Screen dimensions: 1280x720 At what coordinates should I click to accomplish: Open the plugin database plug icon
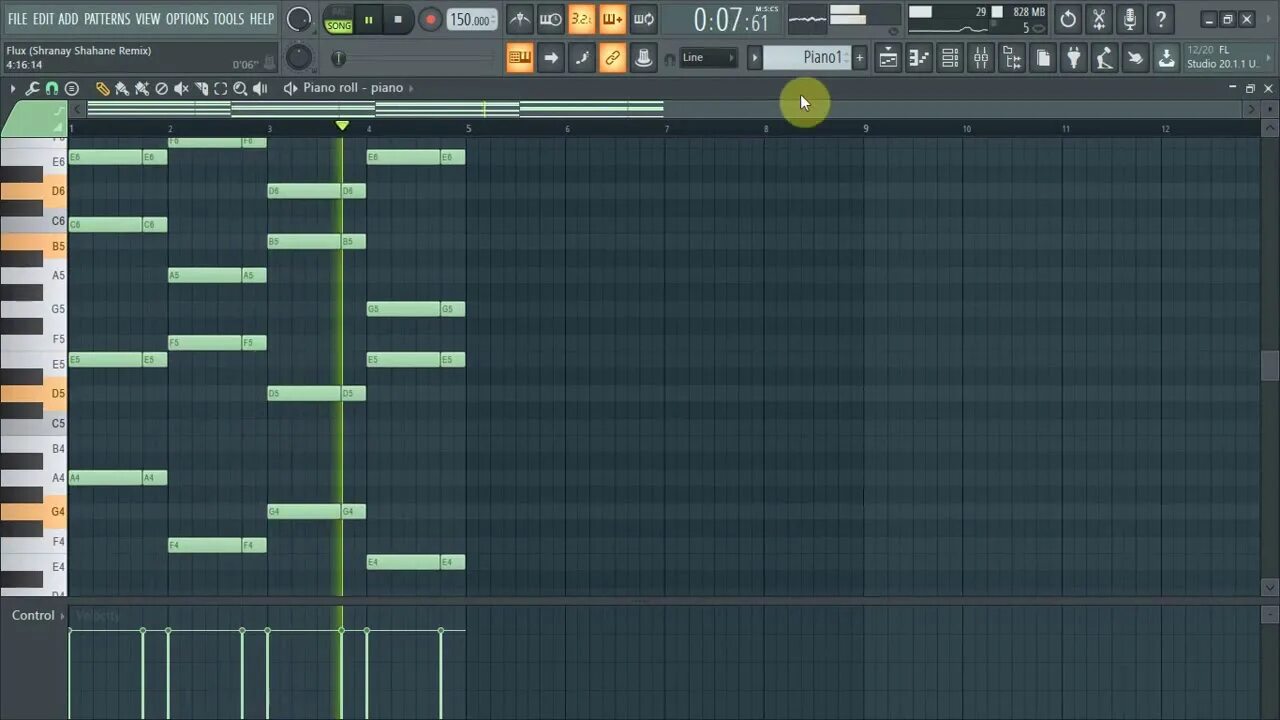[1074, 58]
